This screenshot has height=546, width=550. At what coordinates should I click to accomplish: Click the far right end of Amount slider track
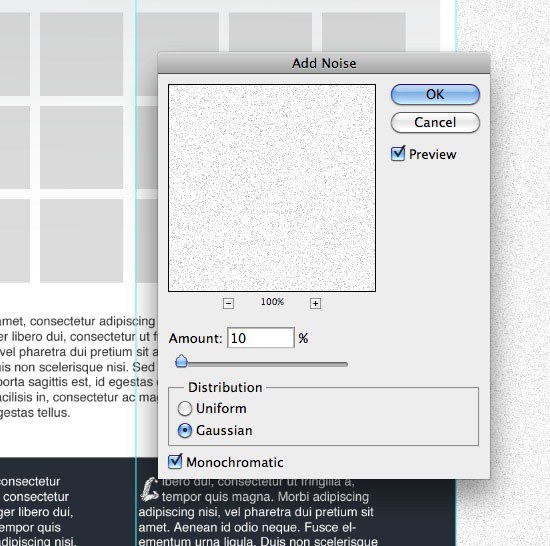346,364
